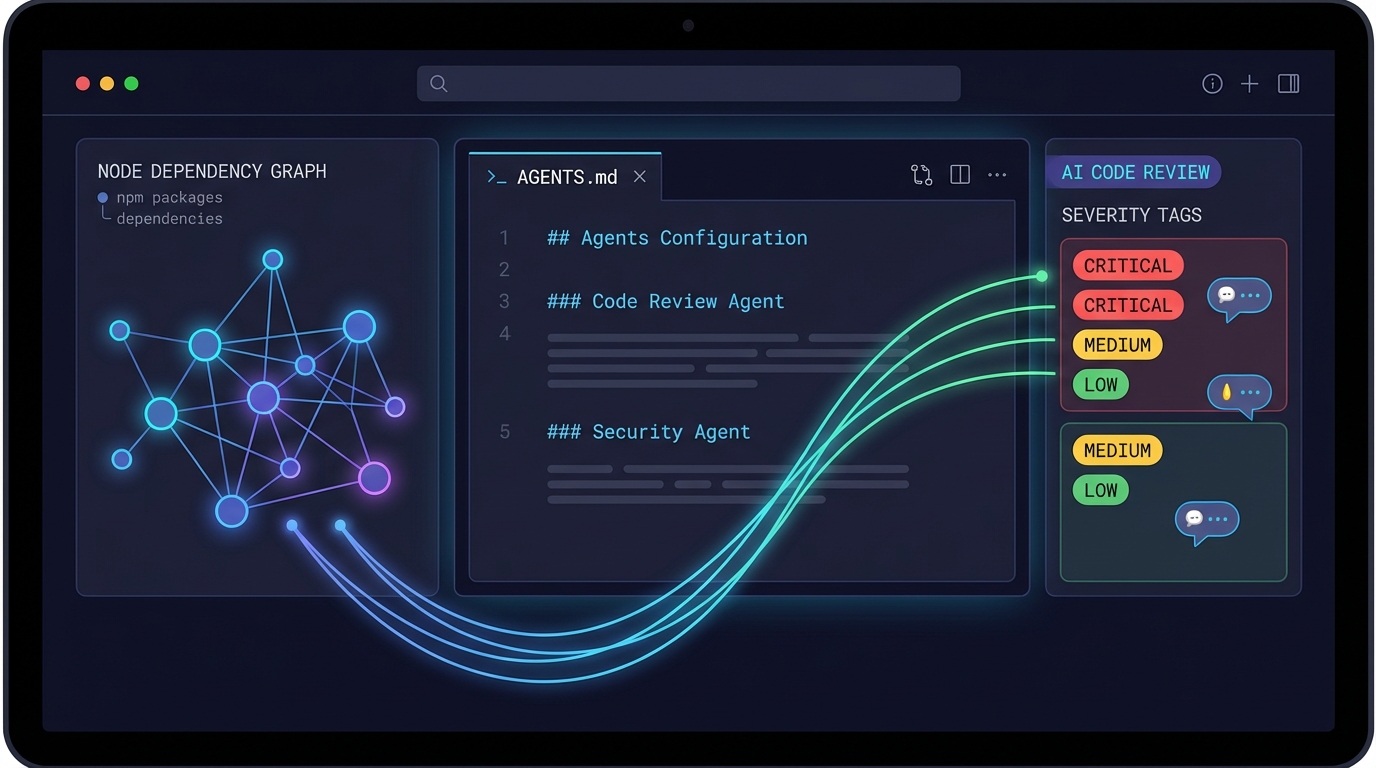This screenshot has width=1376, height=768.
Task: Toggle the sidebar panel icon at top right
Action: [1288, 84]
